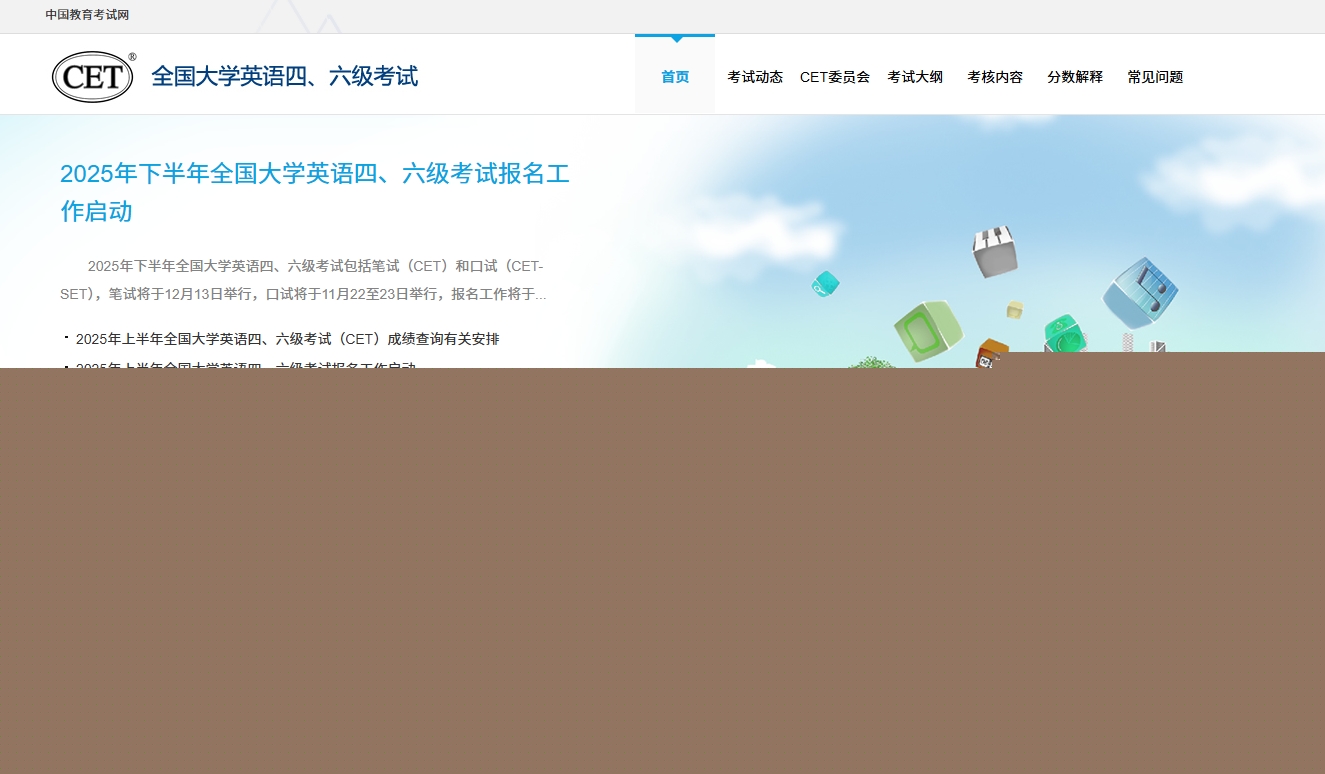
Task: Open 2025年上半年 CET 成绩查询有关安排 news link
Action: [x=287, y=339]
